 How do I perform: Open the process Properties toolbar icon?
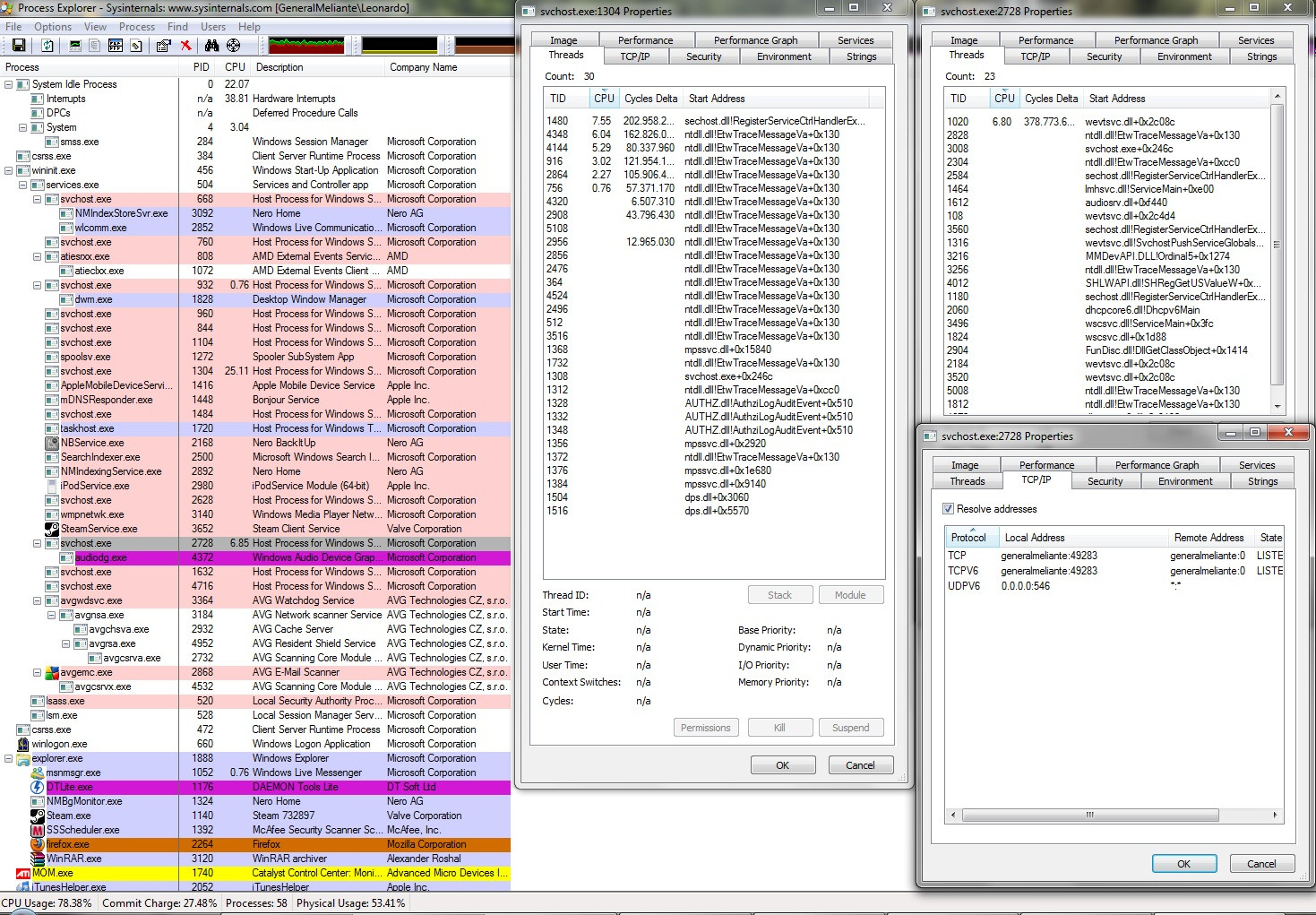[x=163, y=45]
